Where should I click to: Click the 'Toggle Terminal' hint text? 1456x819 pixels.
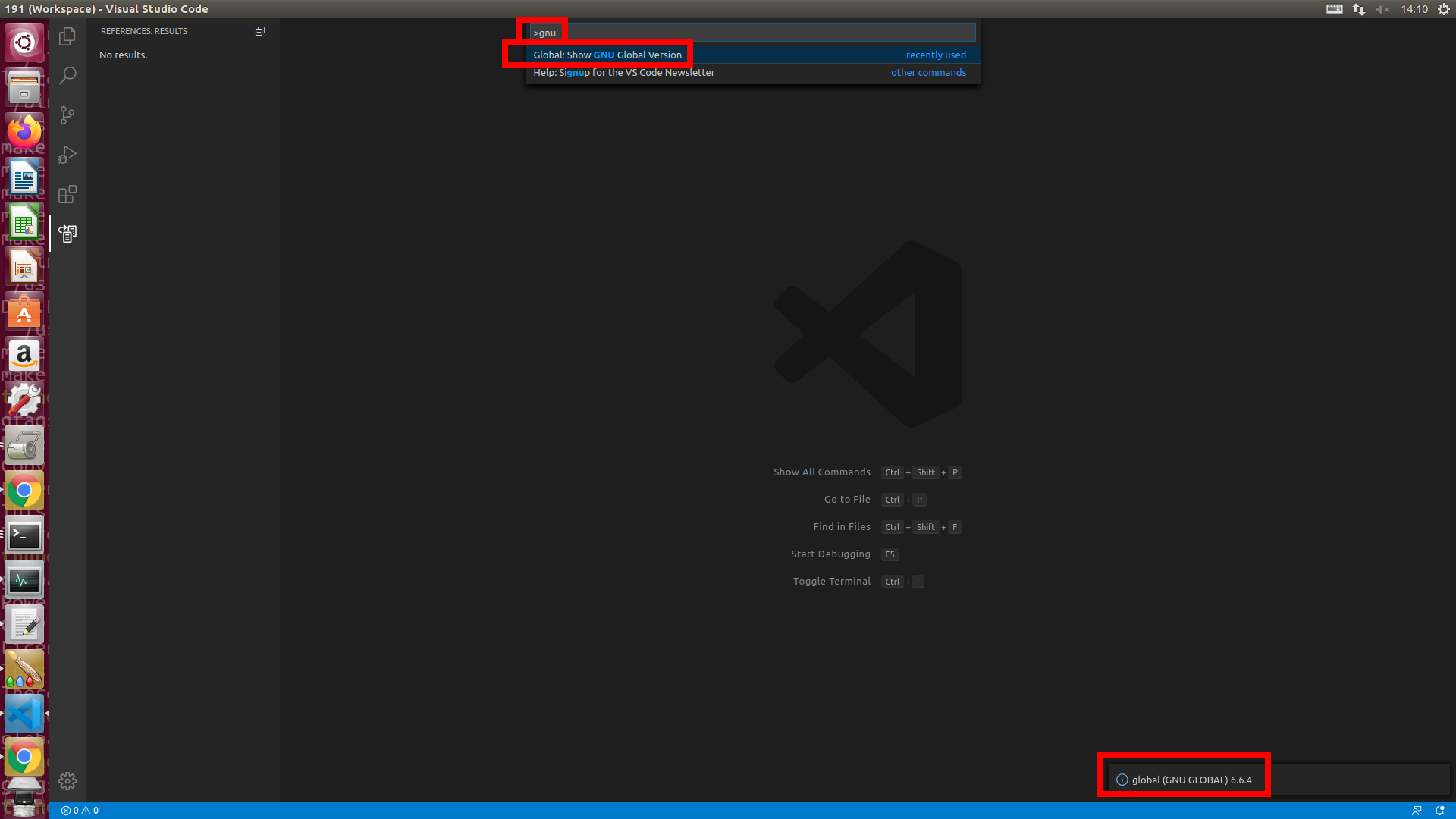point(832,582)
